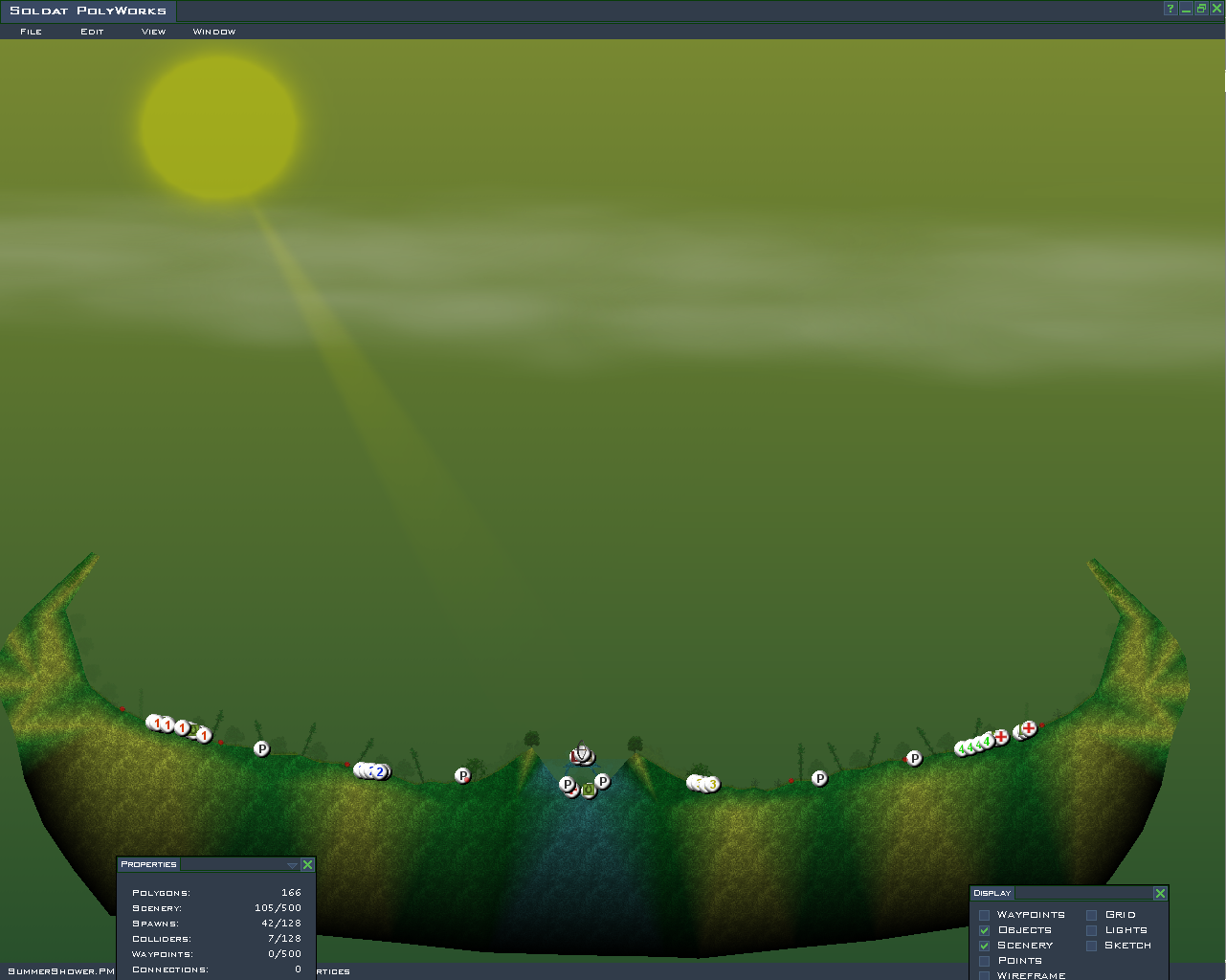Click the P spawn marker nearest red 1 markers

click(x=261, y=748)
